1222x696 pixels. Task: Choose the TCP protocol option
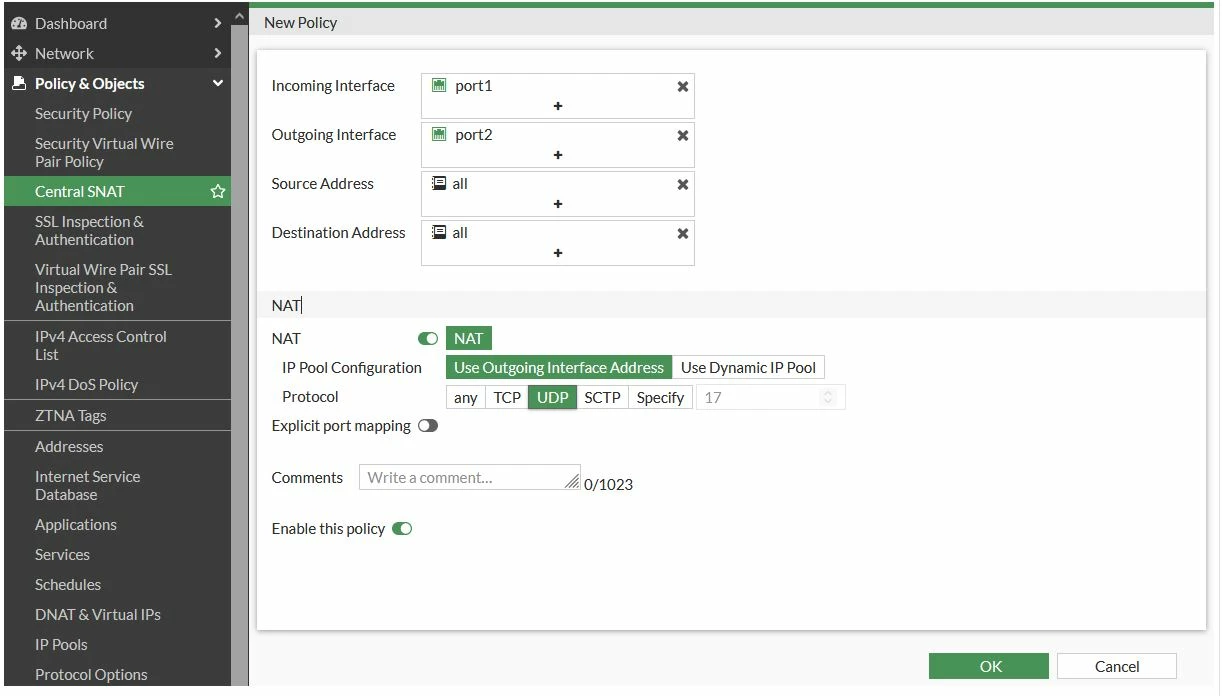coord(507,398)
